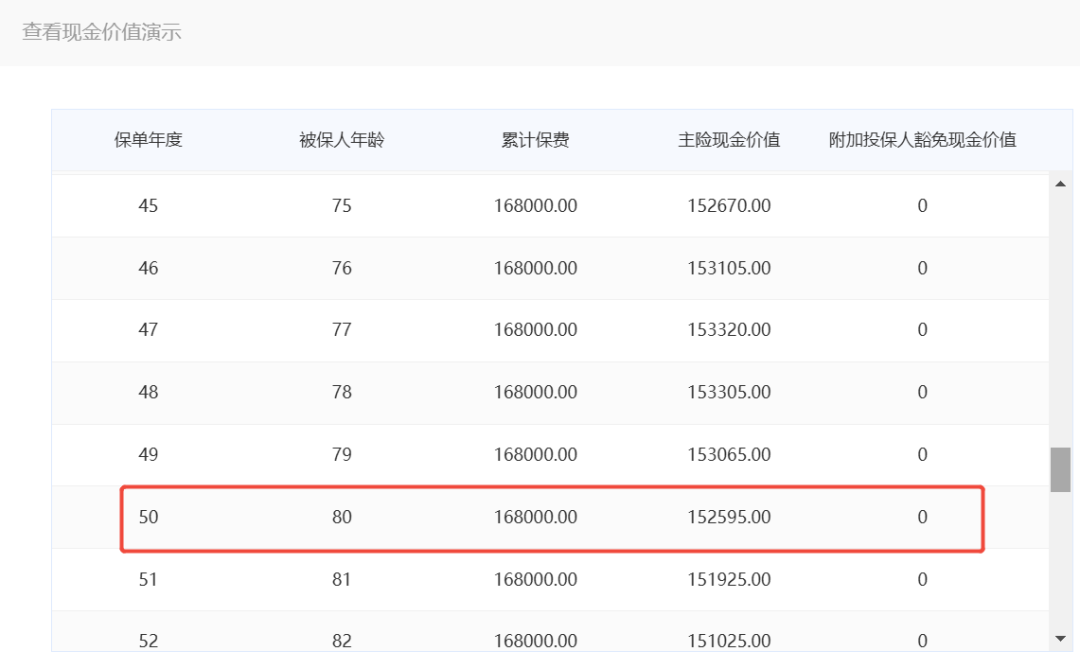
Task: Select insured age 80 in highlighted row
Action: click(341, 517)
